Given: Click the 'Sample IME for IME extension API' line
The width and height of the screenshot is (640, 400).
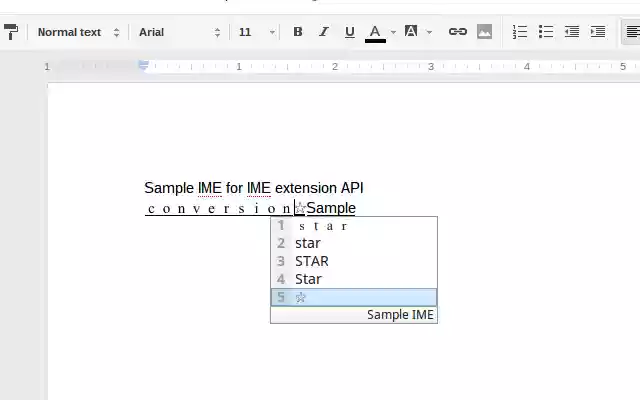Looking at the screenshot, I should pyautogui.click(x=253, y=188).
